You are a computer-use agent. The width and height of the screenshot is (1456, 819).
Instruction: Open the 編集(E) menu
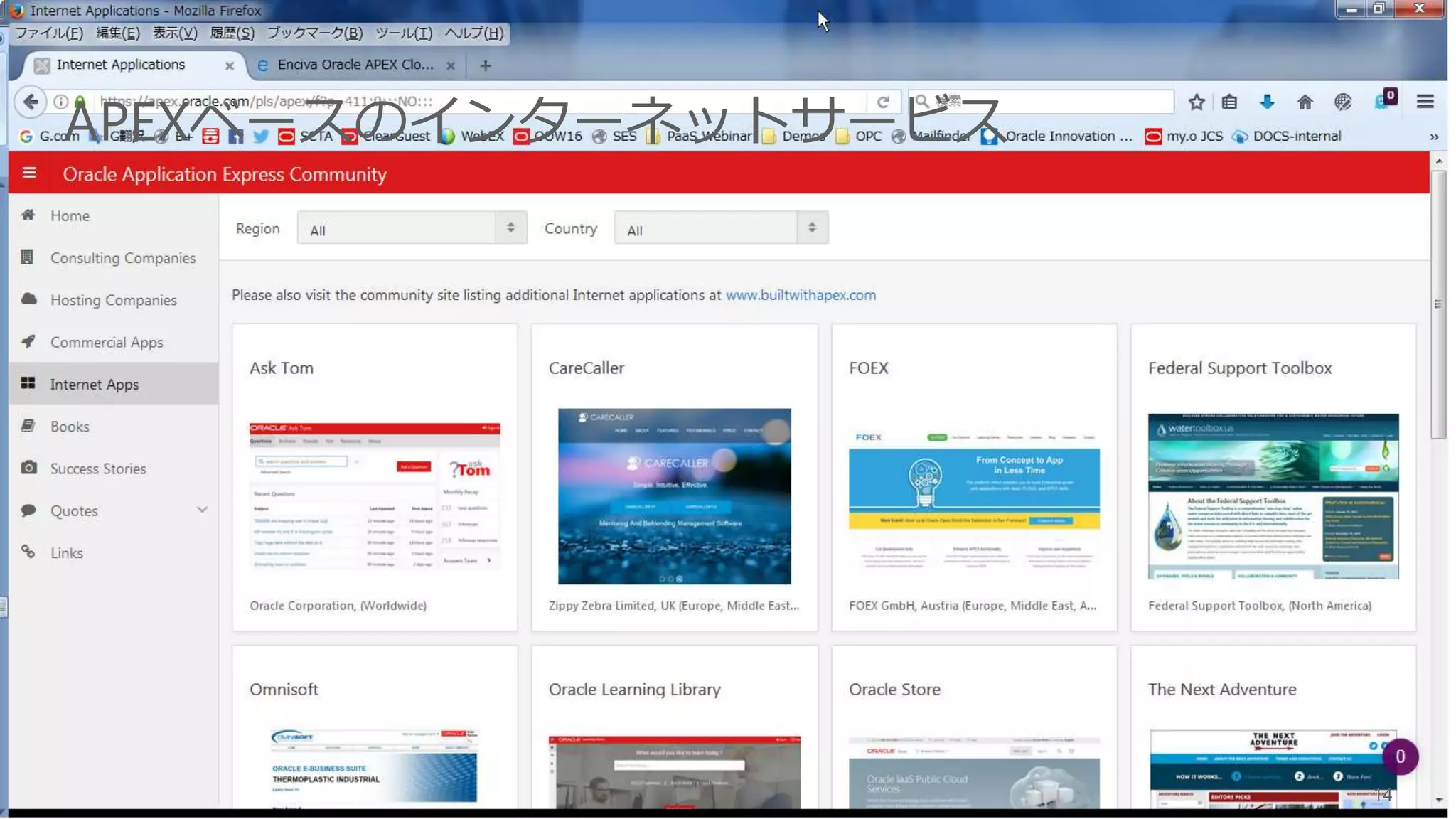click(117, 33)
